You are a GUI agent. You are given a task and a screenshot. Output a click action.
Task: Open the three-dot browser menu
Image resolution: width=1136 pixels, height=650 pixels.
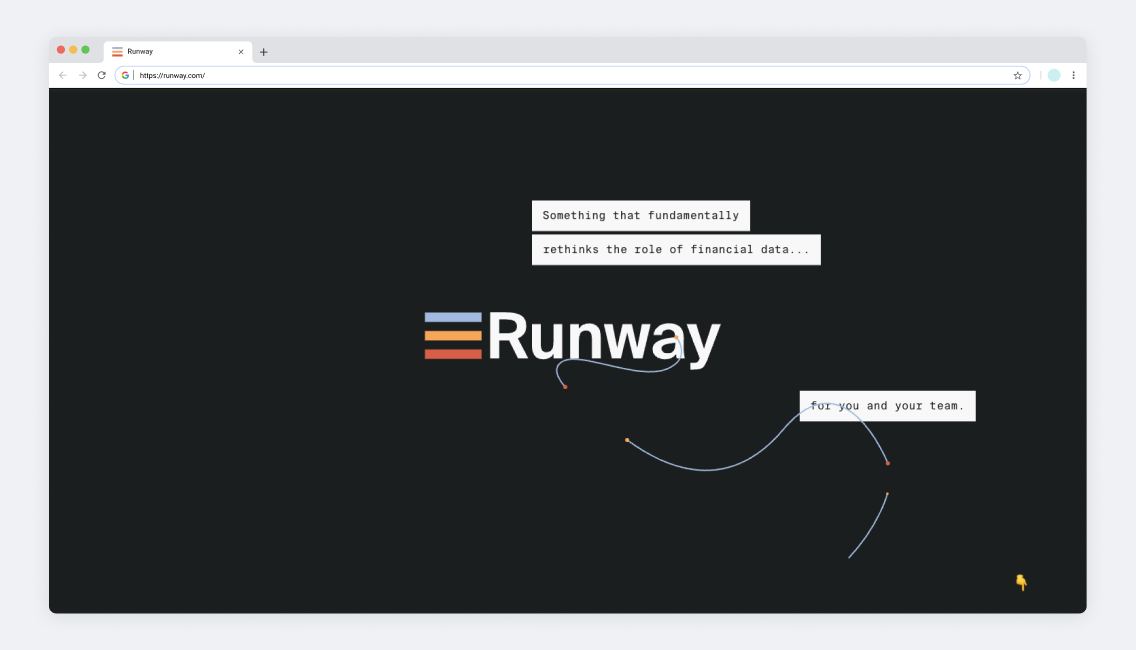(x=1074, y=75)
